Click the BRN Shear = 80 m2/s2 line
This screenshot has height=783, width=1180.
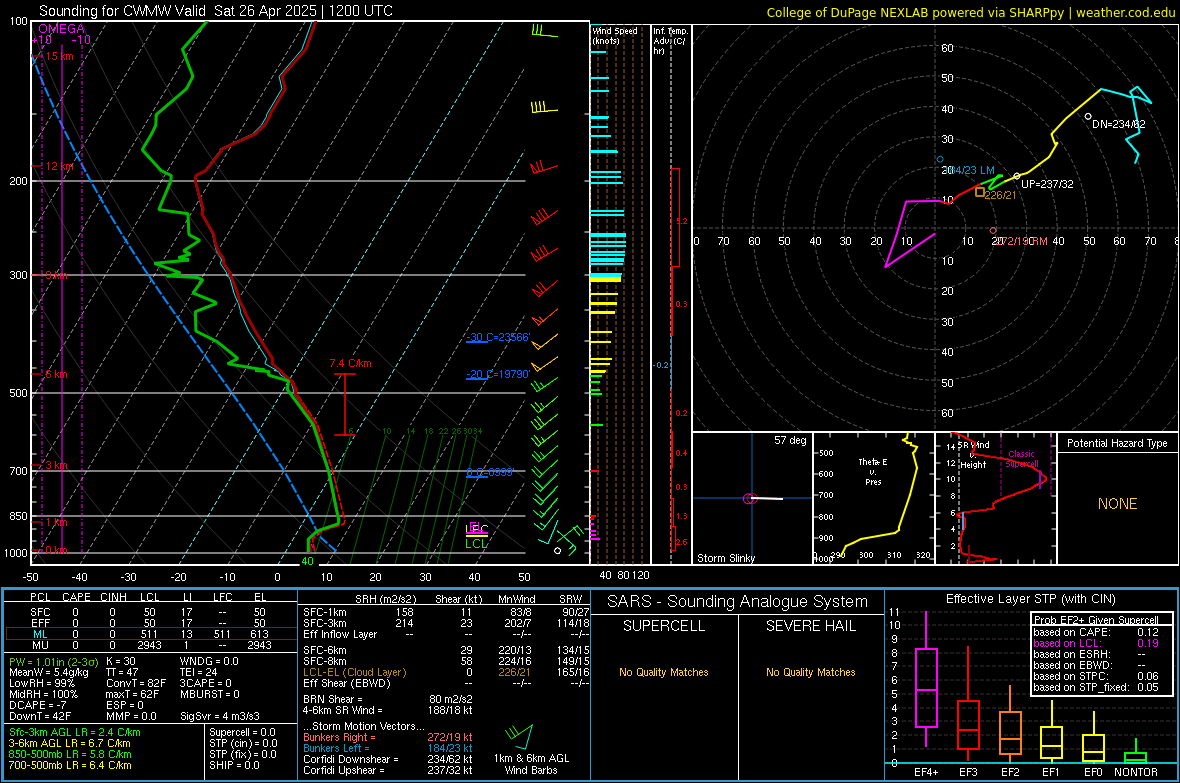(x=388, y=699)
